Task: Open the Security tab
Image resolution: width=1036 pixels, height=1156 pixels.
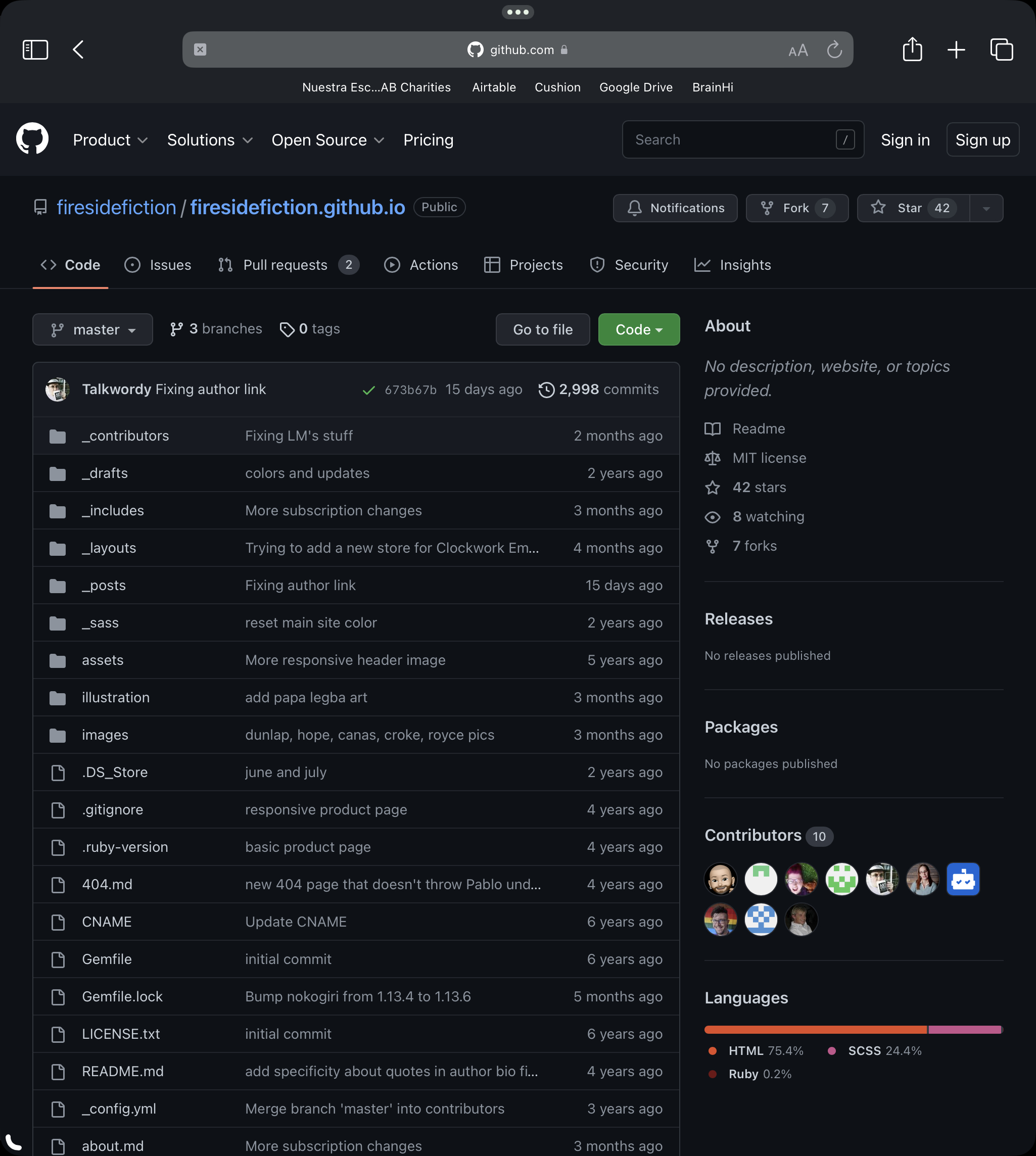Action: (x=629, y=265)
